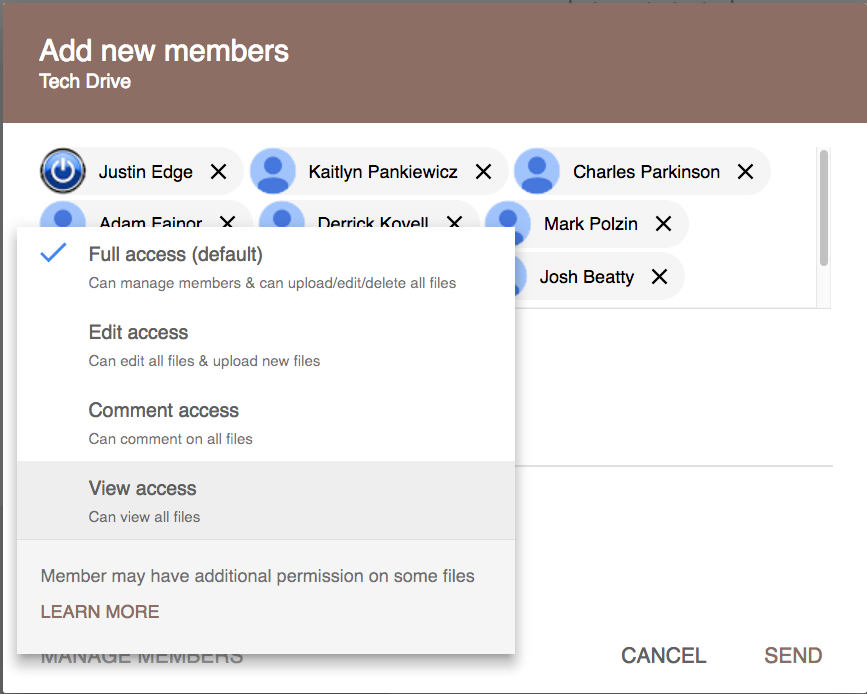Click Justin Edge's power avatar icon
Viewport: 867px width, 694px height.
63,172
